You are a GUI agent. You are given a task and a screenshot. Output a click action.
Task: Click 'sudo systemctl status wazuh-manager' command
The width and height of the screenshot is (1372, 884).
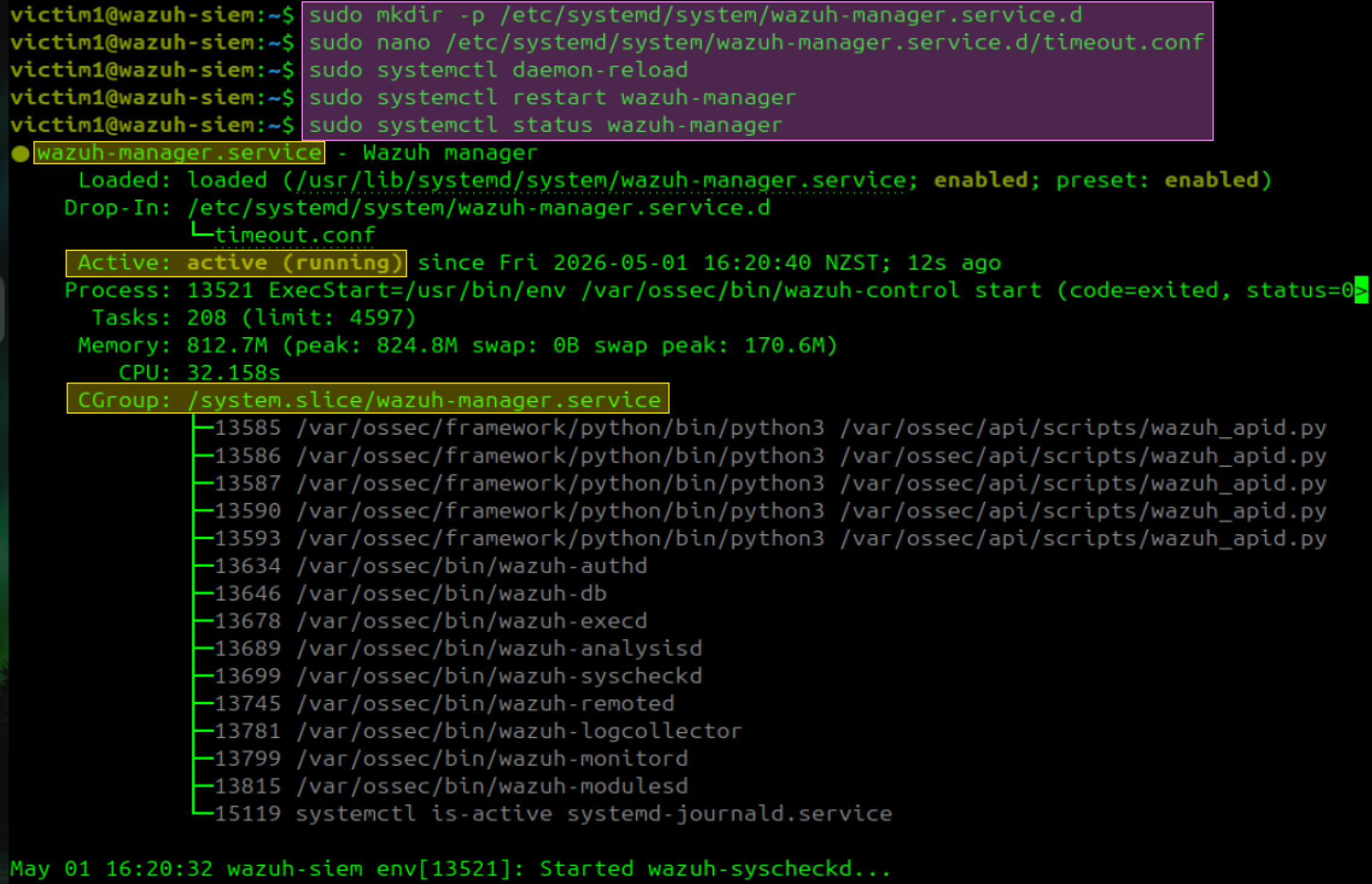pyautogui.click(x=546, y=125)
